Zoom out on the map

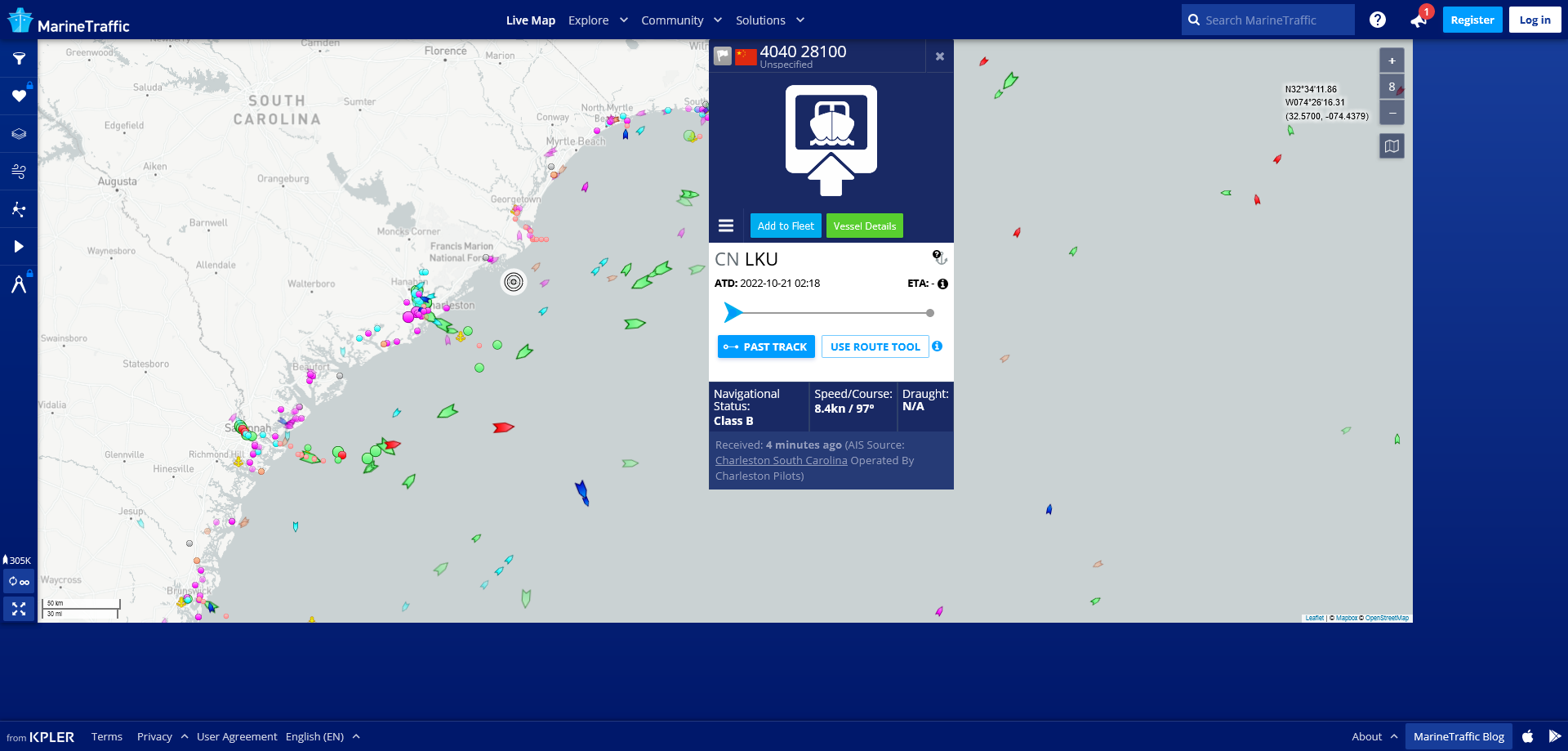coord(1392,113)
